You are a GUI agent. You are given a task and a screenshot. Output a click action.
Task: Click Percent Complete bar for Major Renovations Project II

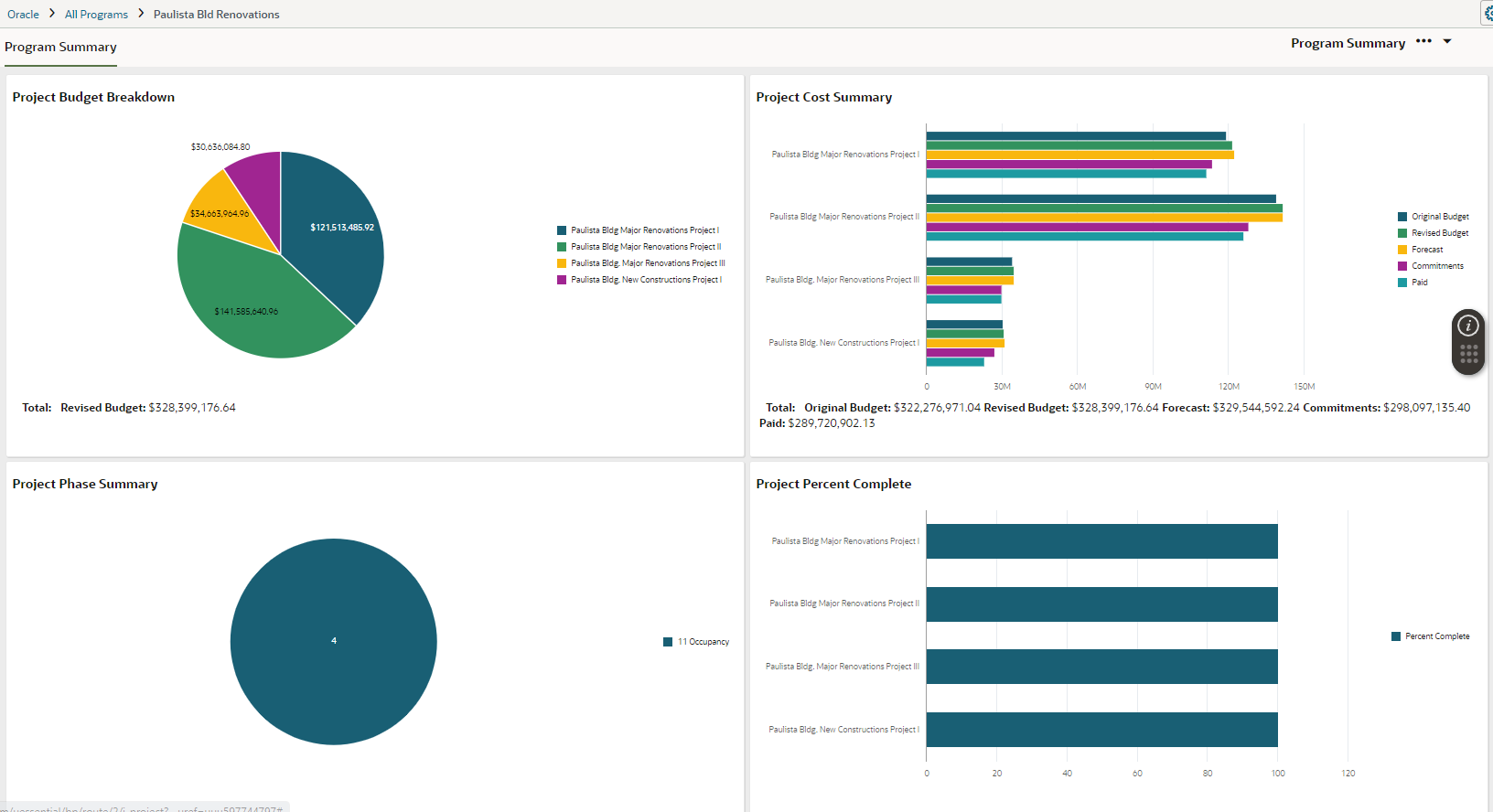coord(1102,604)
